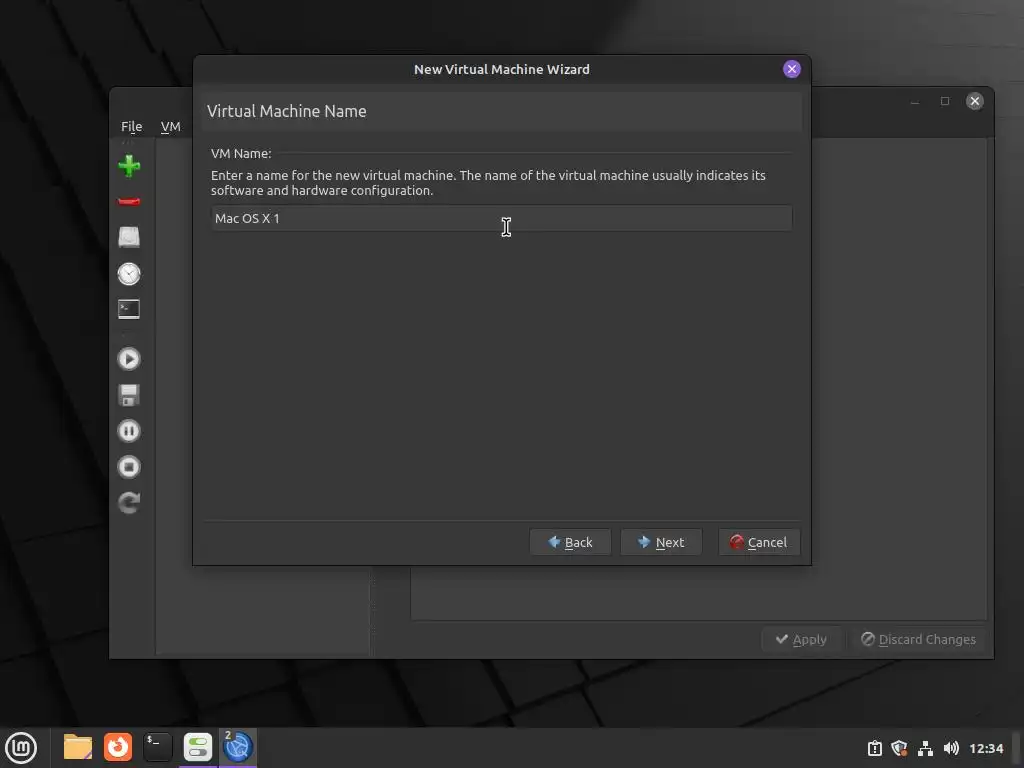The height and width of the screenshot is (768, 1024).
Task: Click Discard Changes in main window
Action: tap(918, 639)
